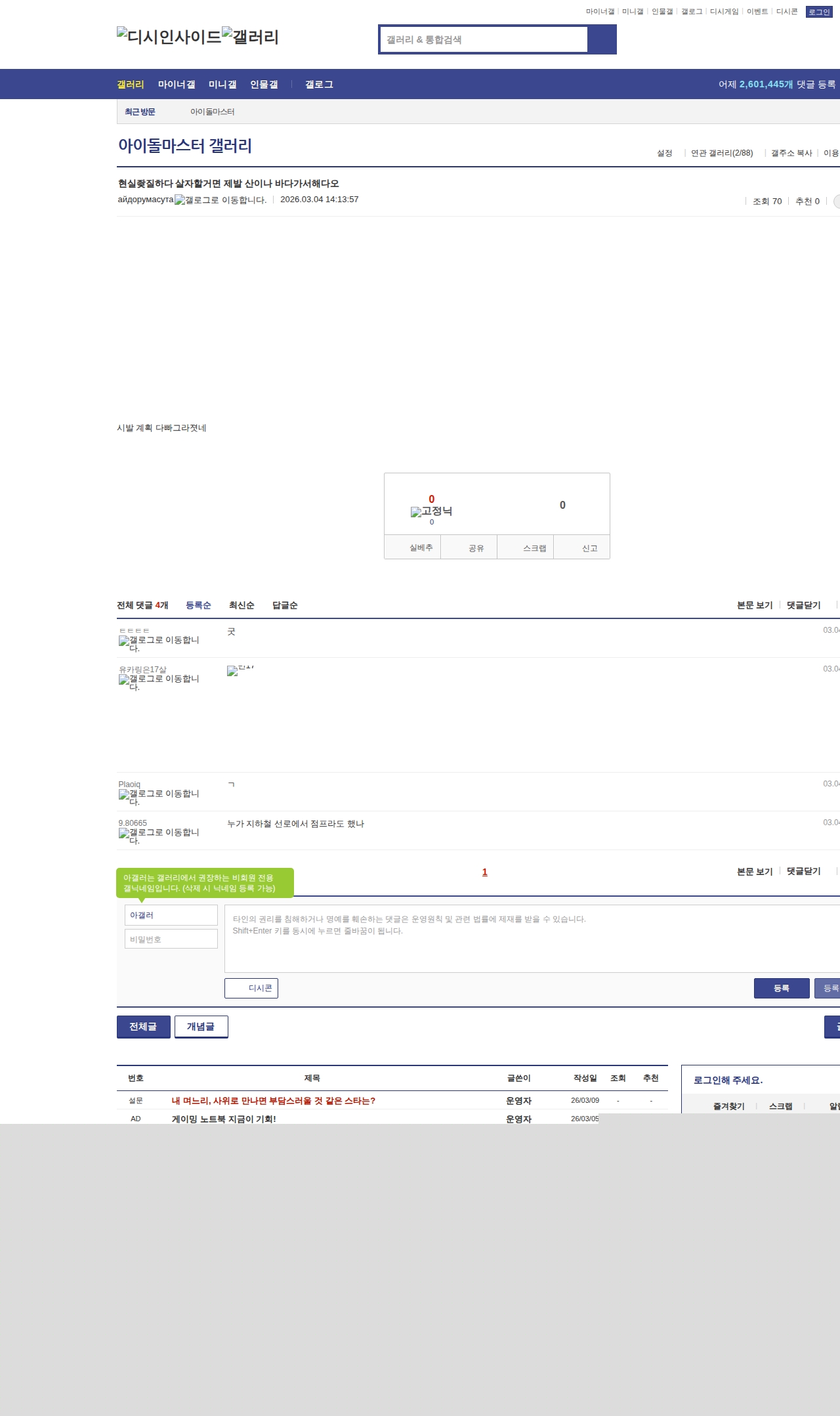Screen dimensions: 840x1416
Task: Open gallog icon under commenter Plaoiq
Action: (159, 797)
